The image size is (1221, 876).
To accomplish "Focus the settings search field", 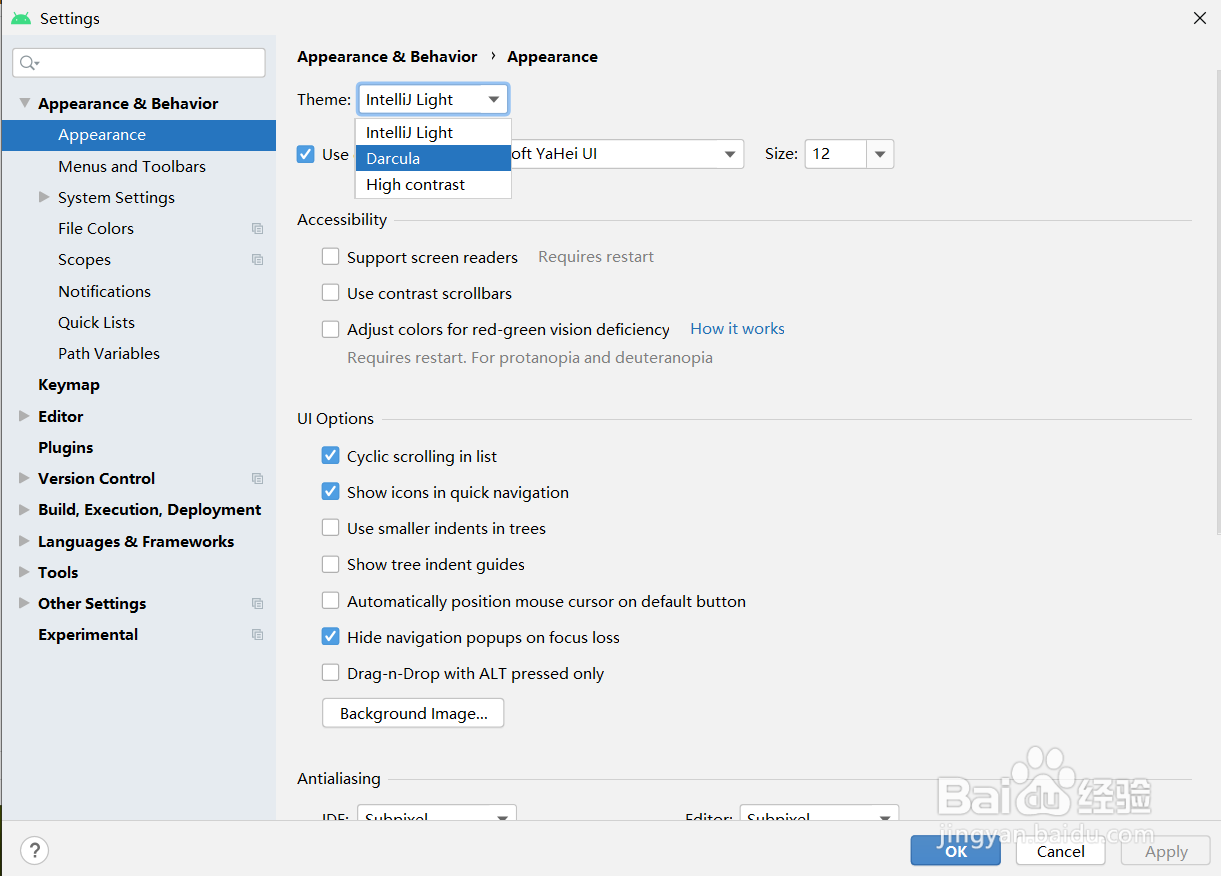I will [139, 63].
